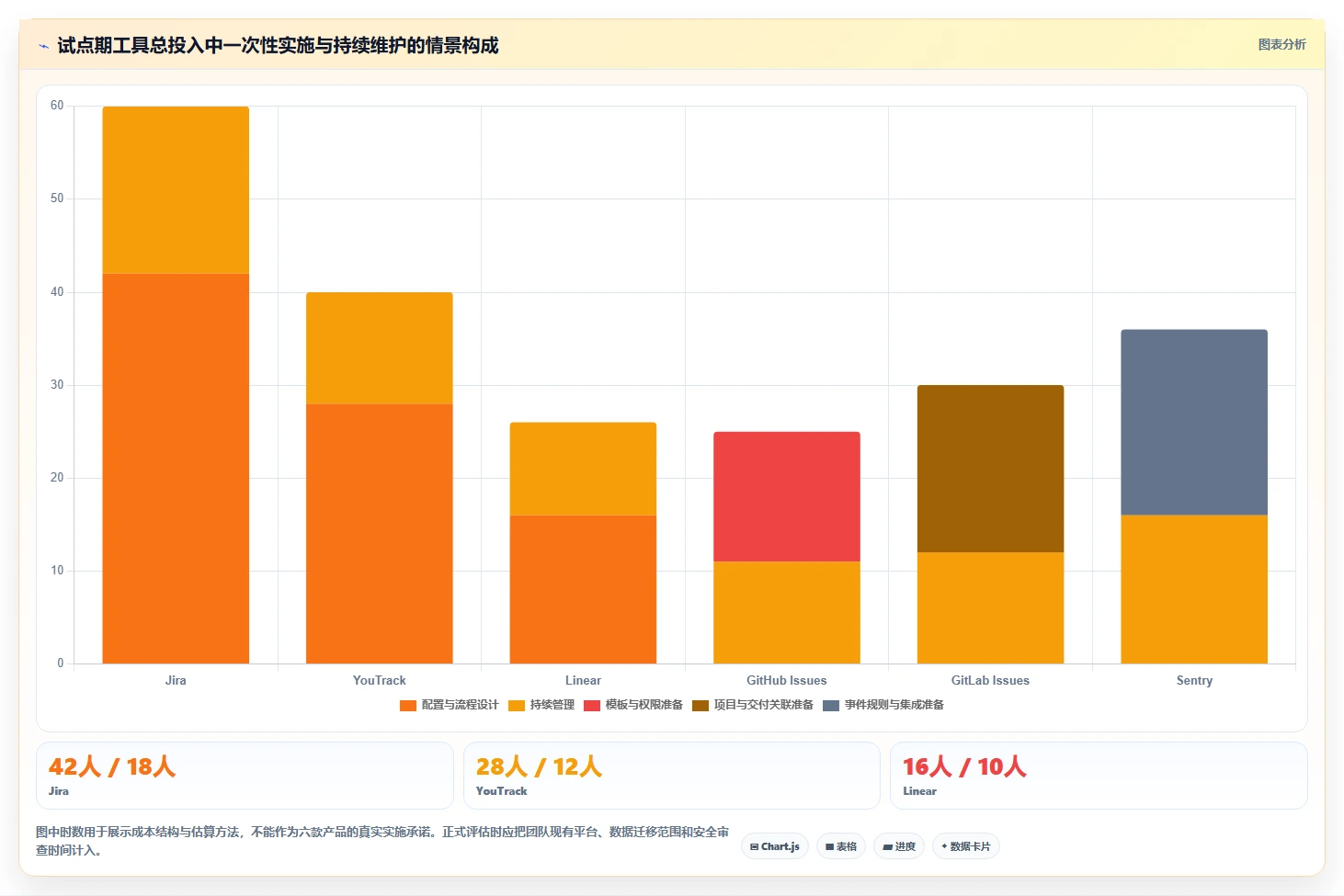Click Linear's lower dark-orange bar segment

coord(583,589)
